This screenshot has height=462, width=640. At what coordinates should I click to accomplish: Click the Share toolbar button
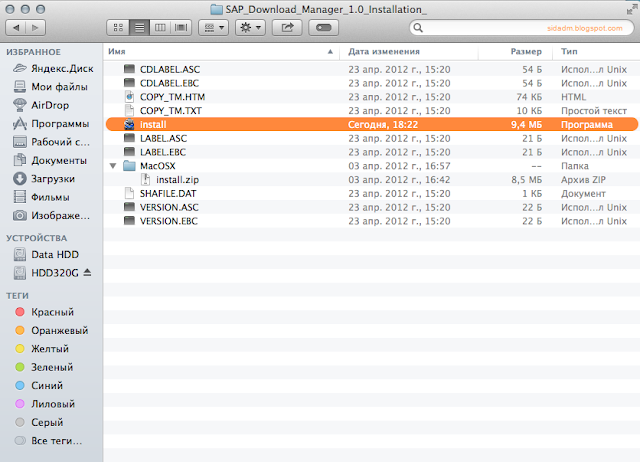tap(287, 28)
